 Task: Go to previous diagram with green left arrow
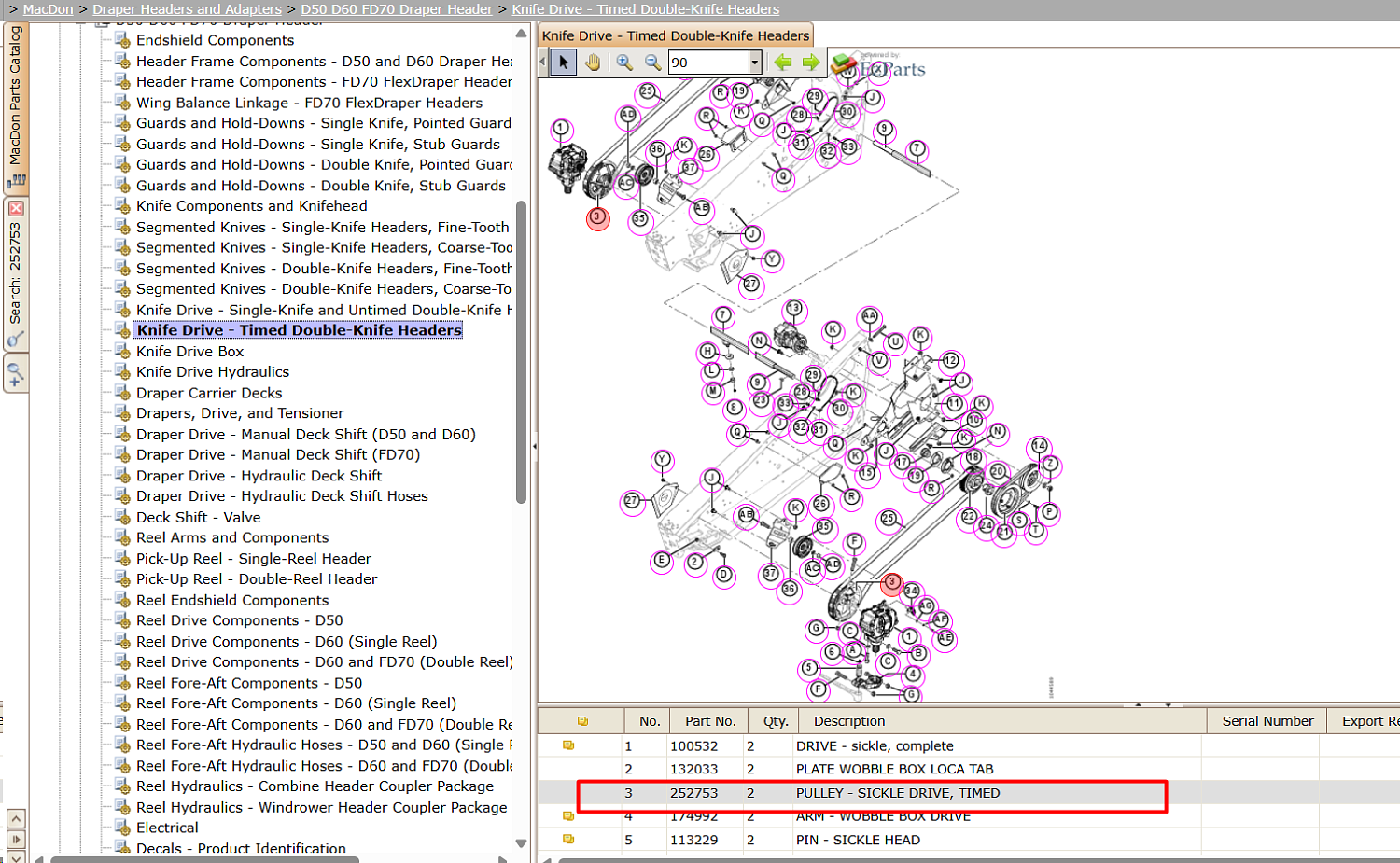tap(783, 63)
